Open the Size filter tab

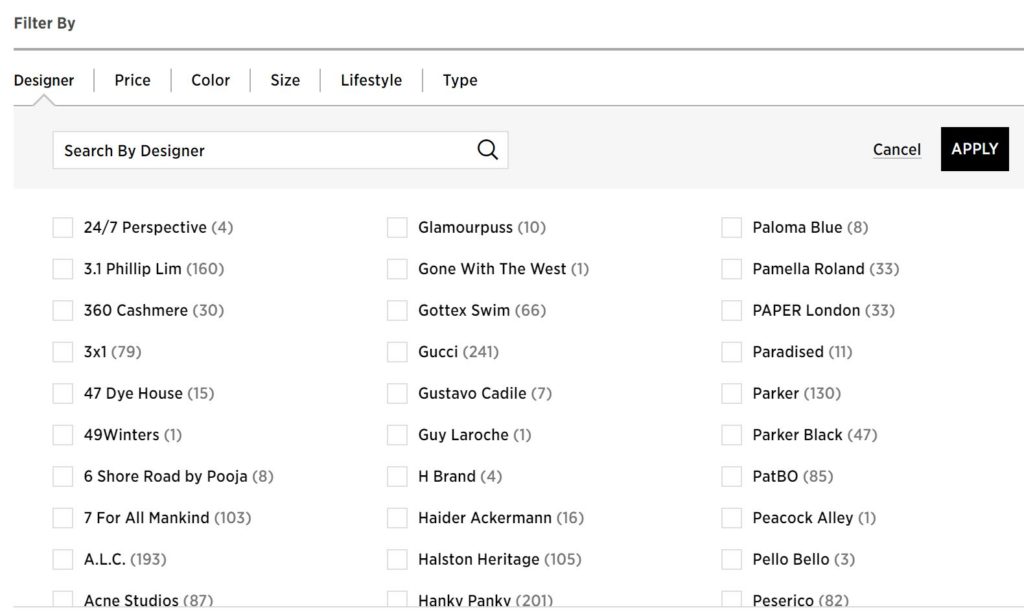pyautogui.click(x=285, y=80)
